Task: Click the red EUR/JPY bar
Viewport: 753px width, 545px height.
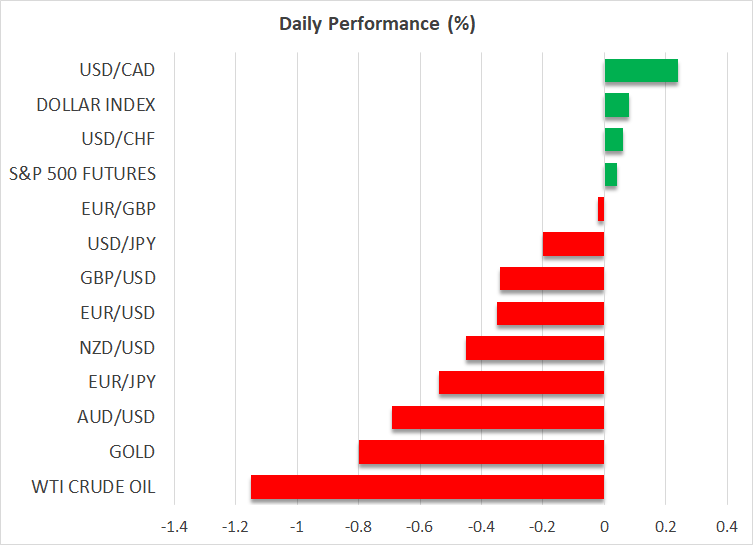Action: (x=521, y=382)
